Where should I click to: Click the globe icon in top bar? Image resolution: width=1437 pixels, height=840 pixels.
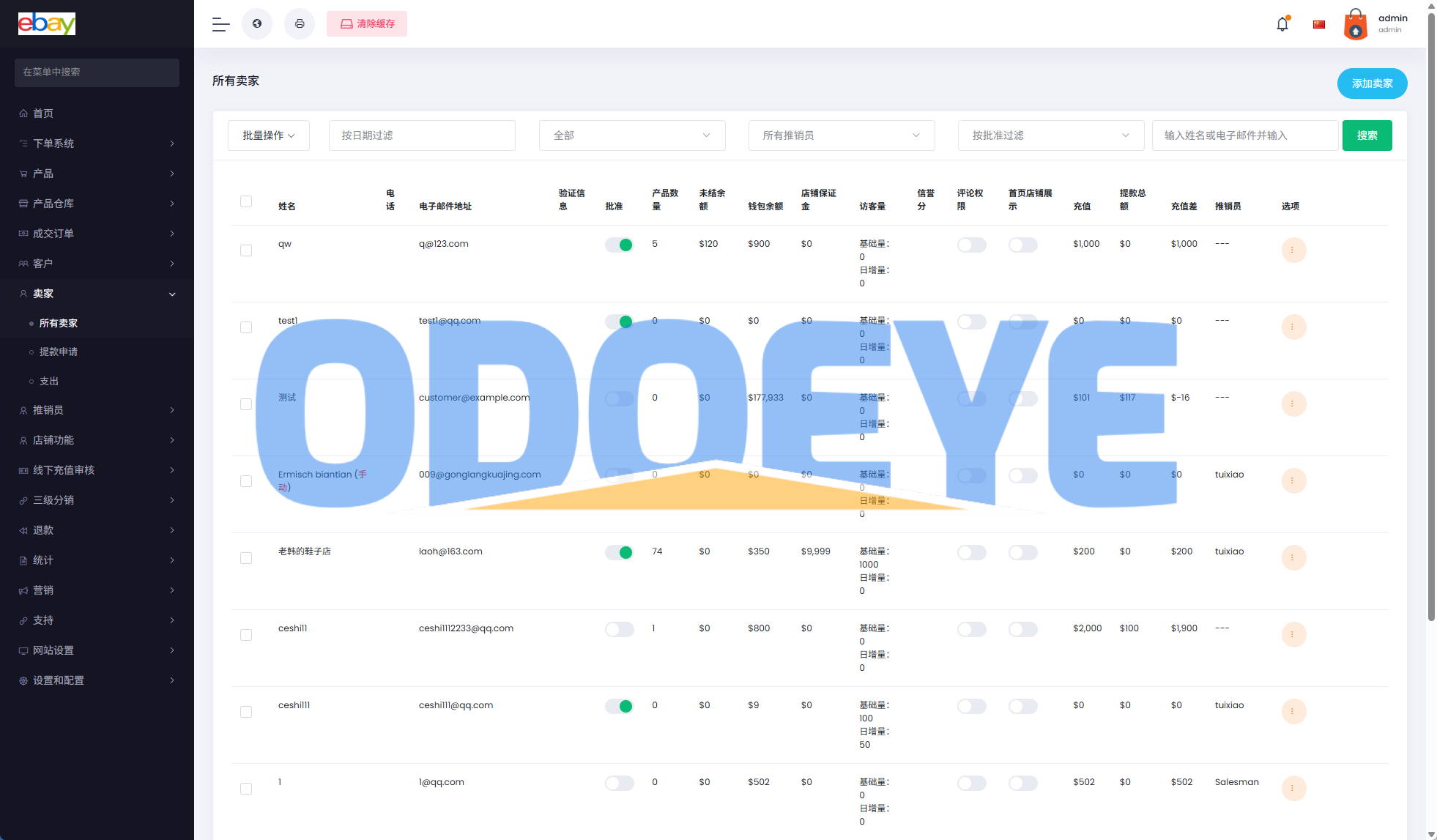(257, 24)
